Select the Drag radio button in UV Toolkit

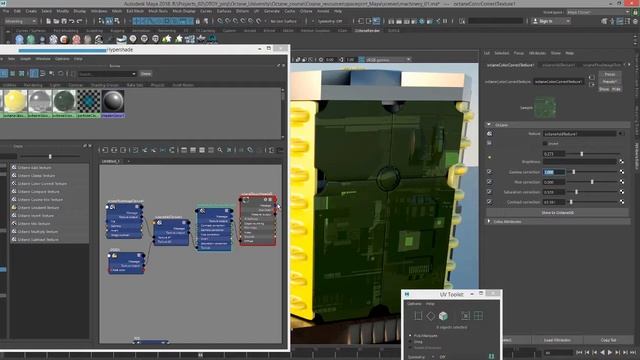tap(410, 342)
